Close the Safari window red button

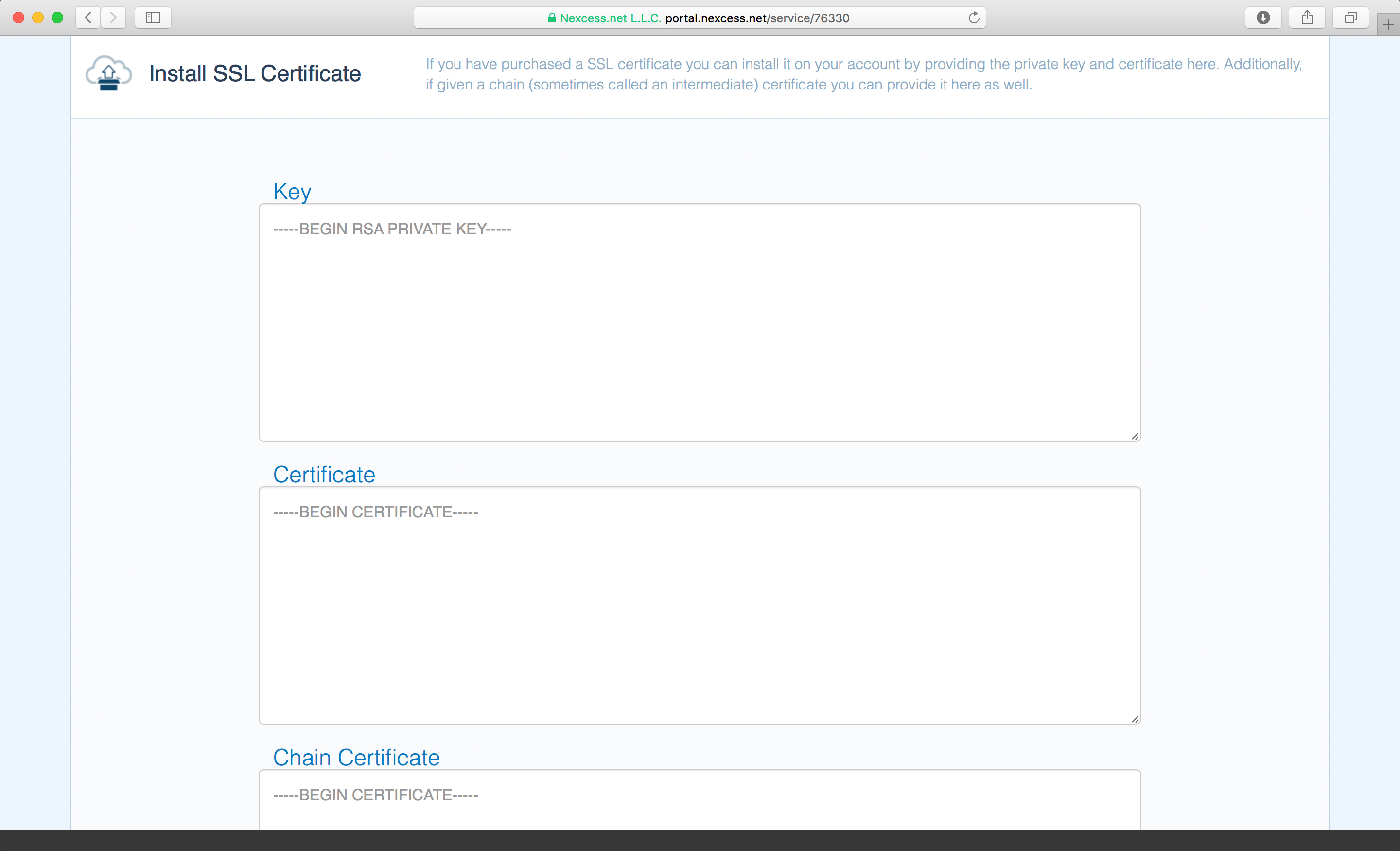click(x=18, y=18)
